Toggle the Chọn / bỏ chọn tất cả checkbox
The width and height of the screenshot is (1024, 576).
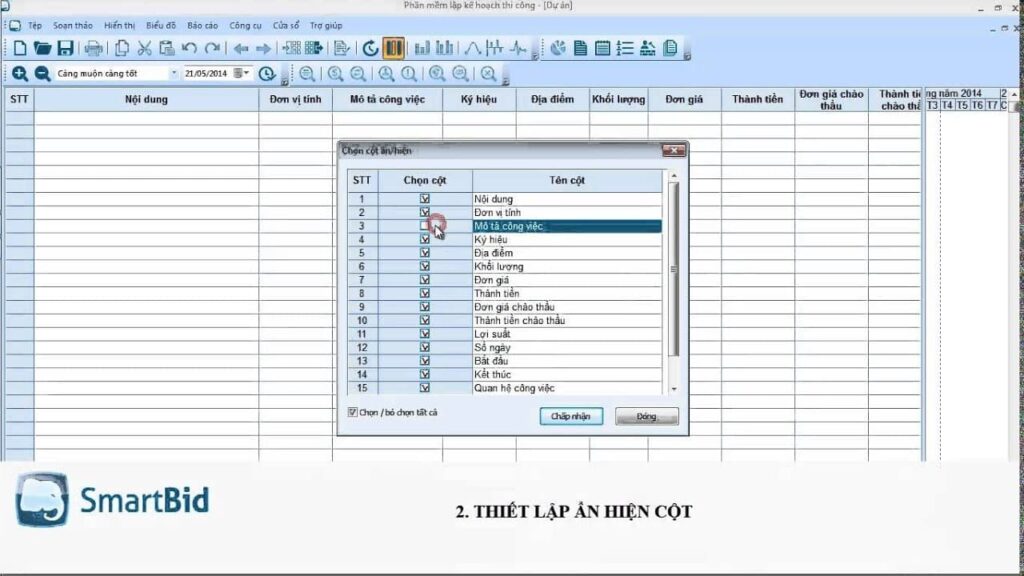tap(353, 412)
